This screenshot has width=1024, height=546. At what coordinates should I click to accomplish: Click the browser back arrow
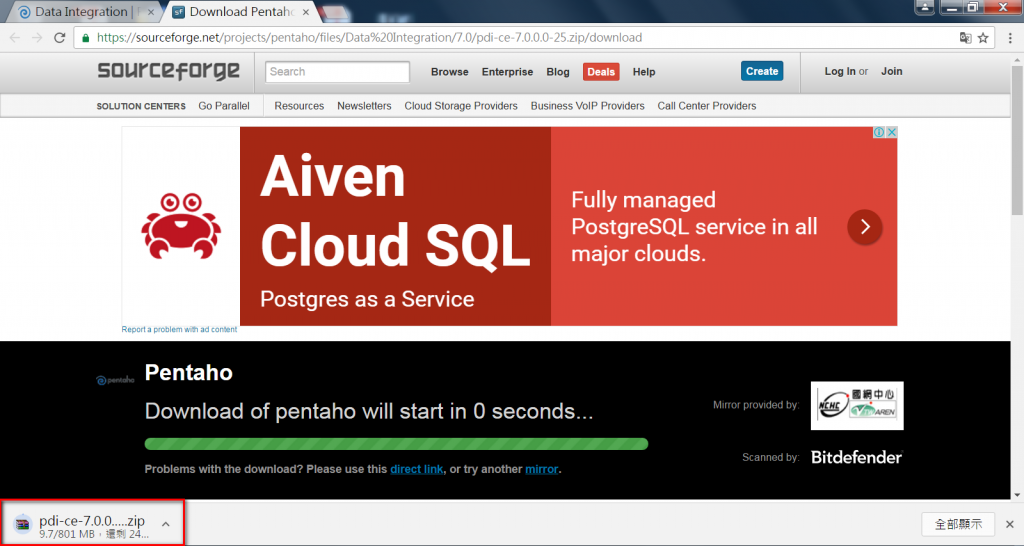point(15,38)
